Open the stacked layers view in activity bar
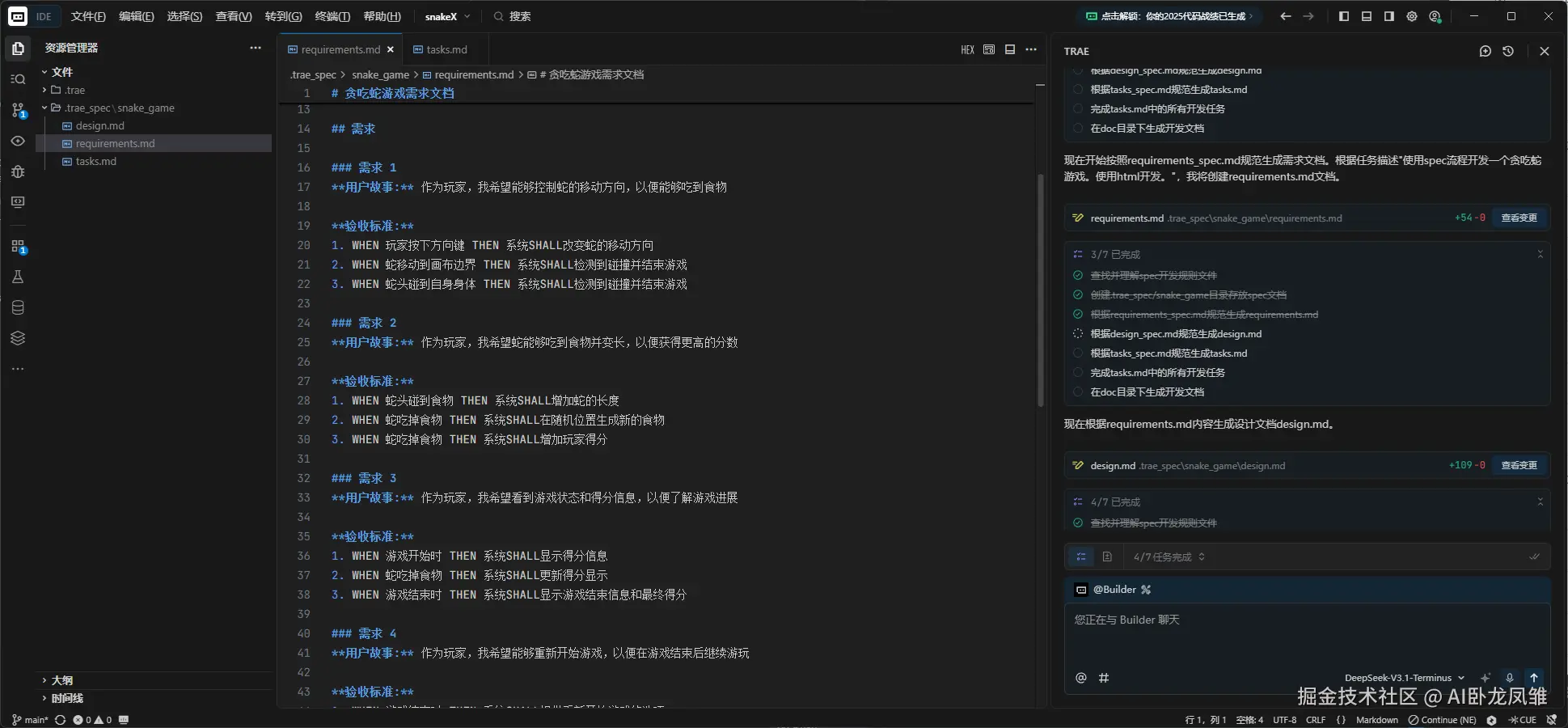Viewport: 1568px width, 728px height. (x=18, y=338)
